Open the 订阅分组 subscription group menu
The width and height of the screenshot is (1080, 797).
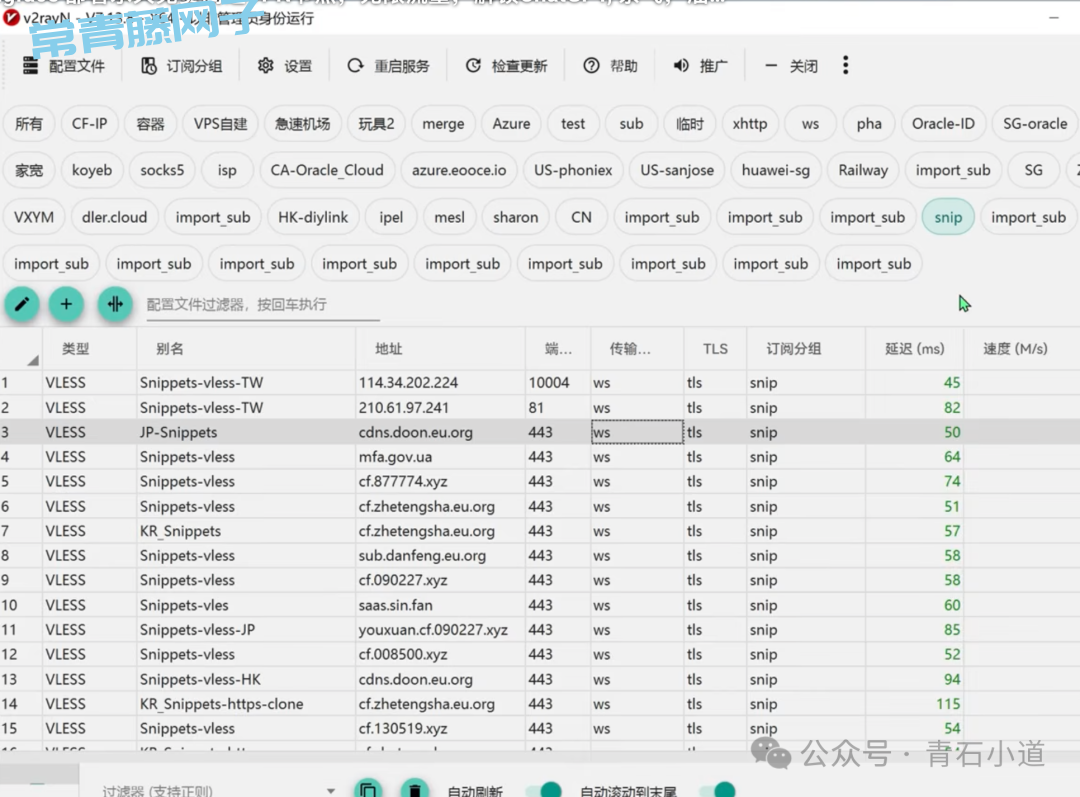(x=181, y=66)
